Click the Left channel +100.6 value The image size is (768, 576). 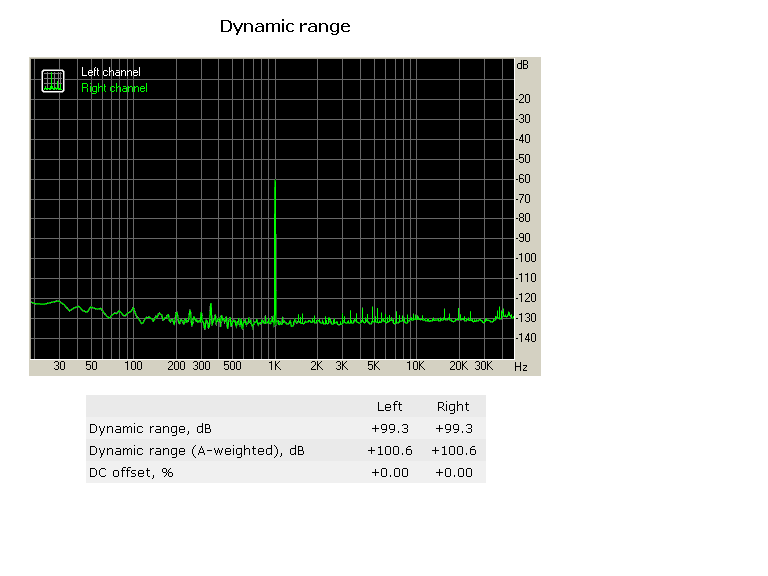point(390,451)
